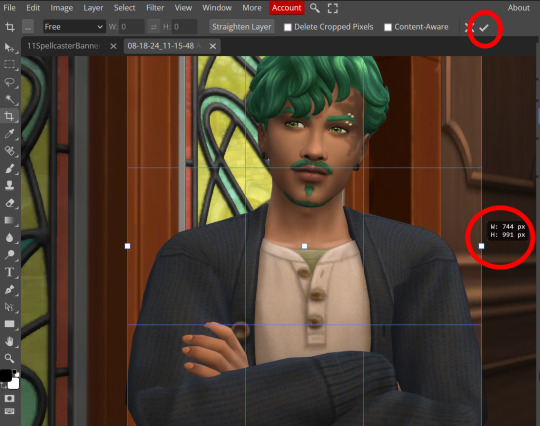Screen dimensions: 540x426
Task: Click the center crop handle
Action: tap(304, 246)
